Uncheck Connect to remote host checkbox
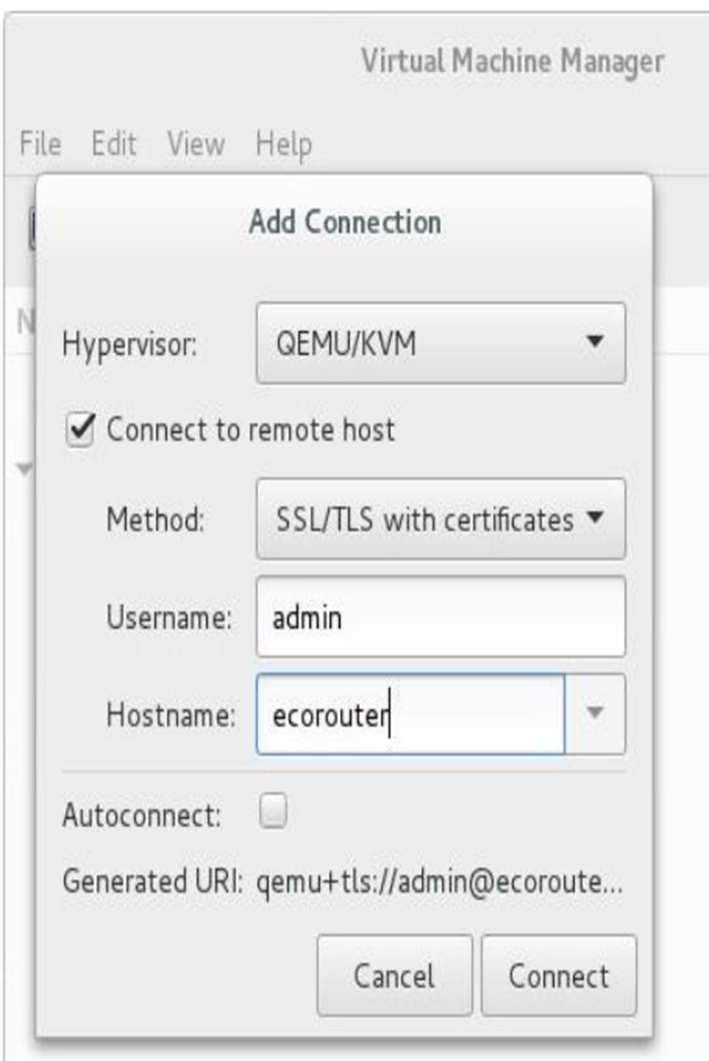Screen dimensions: 709x1061 (81, 430)
